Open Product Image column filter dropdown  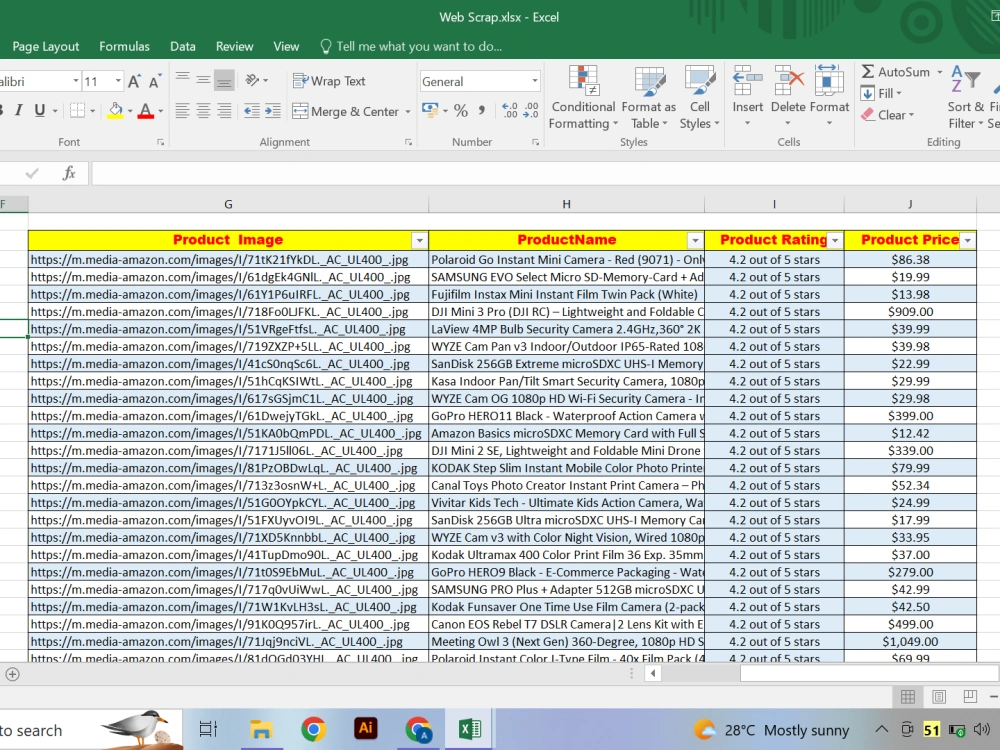[419, 240]
